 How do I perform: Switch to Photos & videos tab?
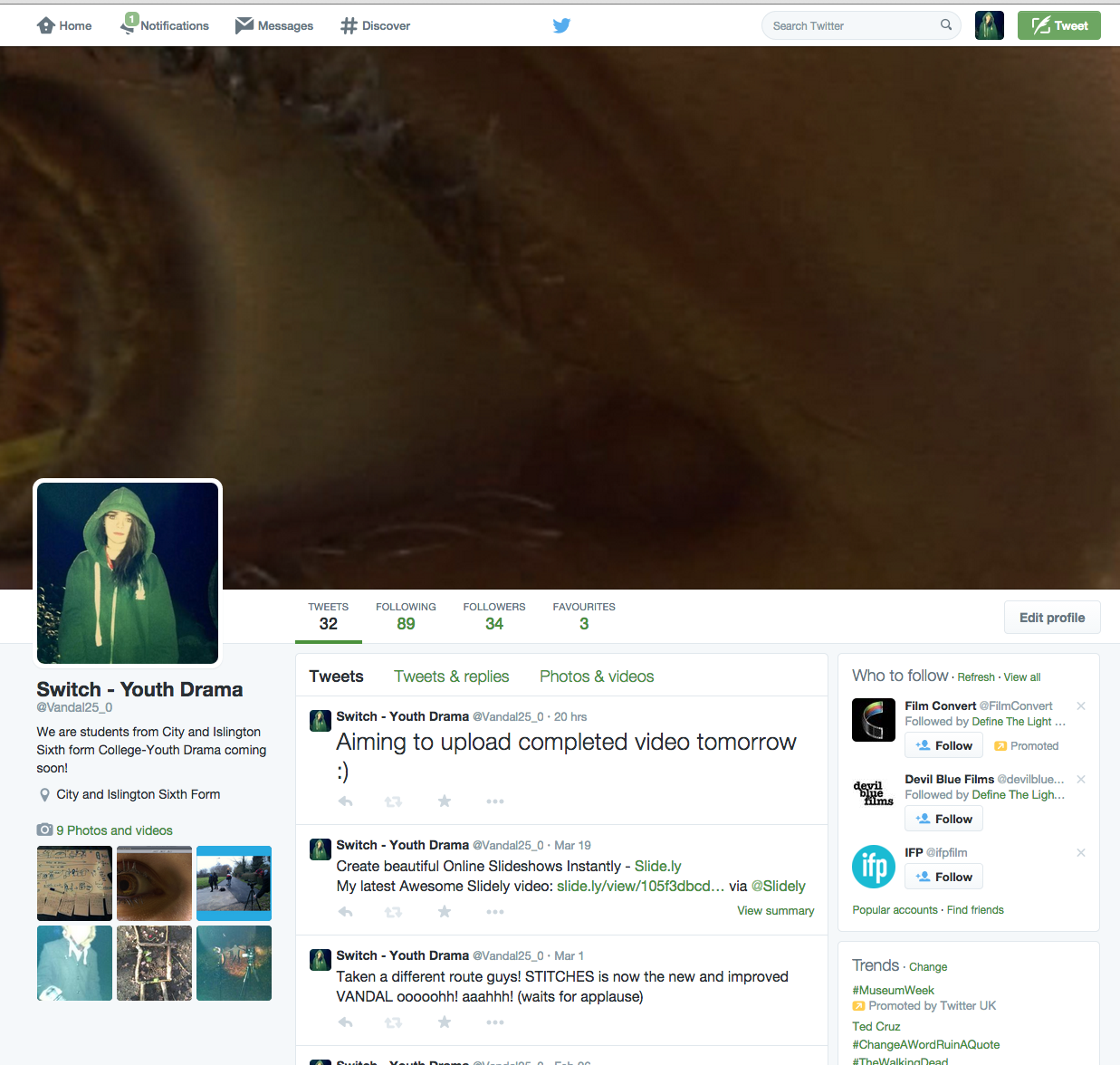pyautogui.click(x=597, y=676)
